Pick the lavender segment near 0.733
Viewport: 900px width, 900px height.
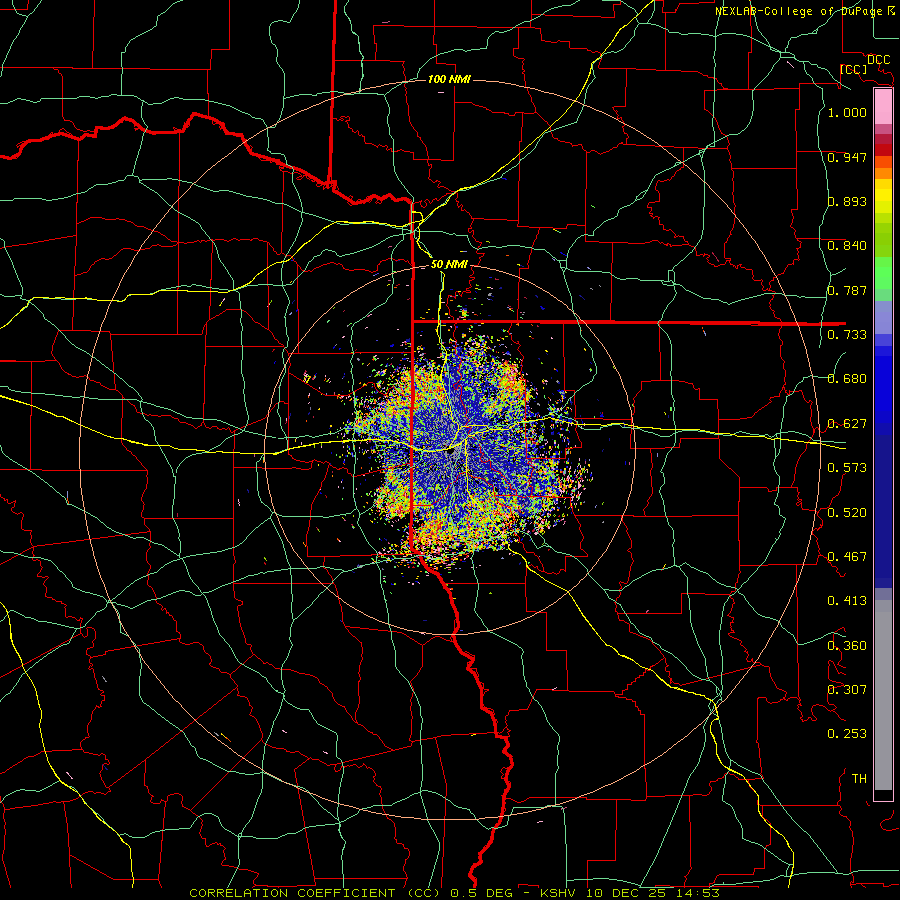point(883,317)
